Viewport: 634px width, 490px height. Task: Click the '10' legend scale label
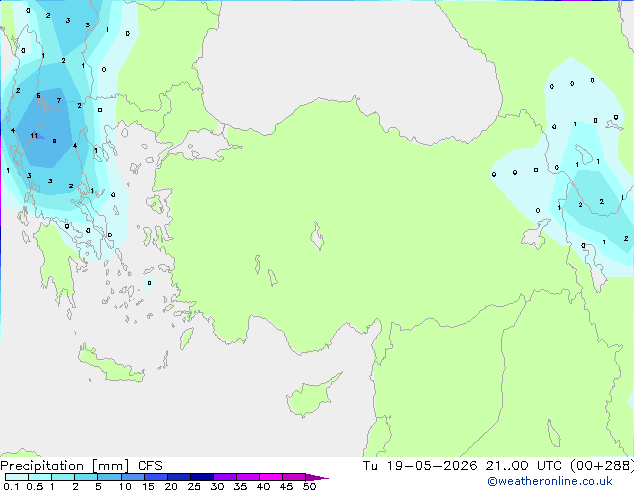point(125,486)
